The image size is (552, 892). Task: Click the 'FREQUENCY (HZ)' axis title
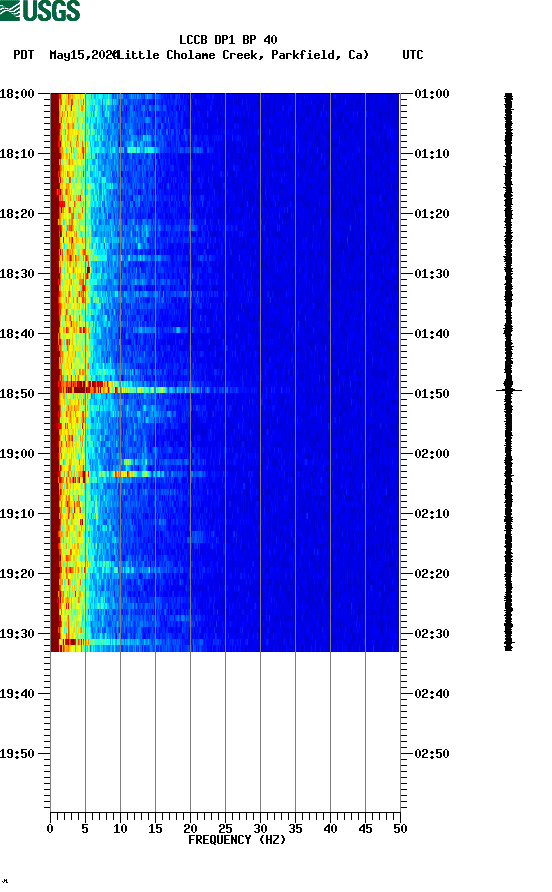(x=237, y=840)
